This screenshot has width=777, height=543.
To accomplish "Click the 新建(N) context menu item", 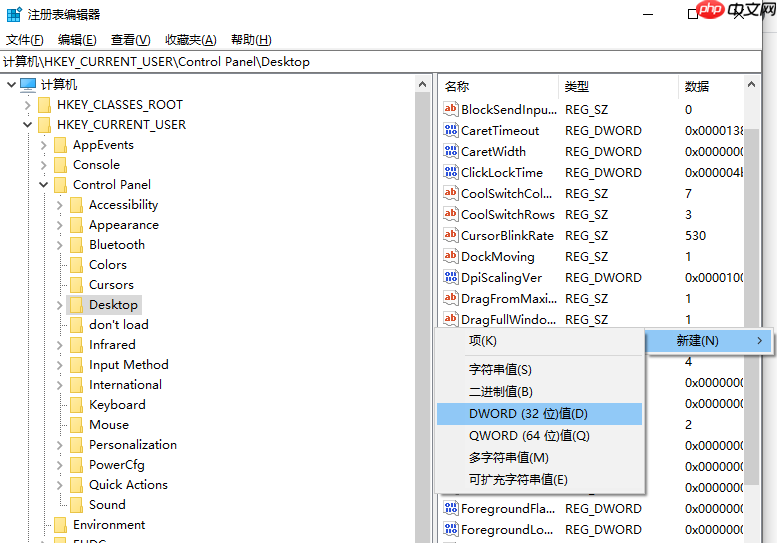I will 709,341.
